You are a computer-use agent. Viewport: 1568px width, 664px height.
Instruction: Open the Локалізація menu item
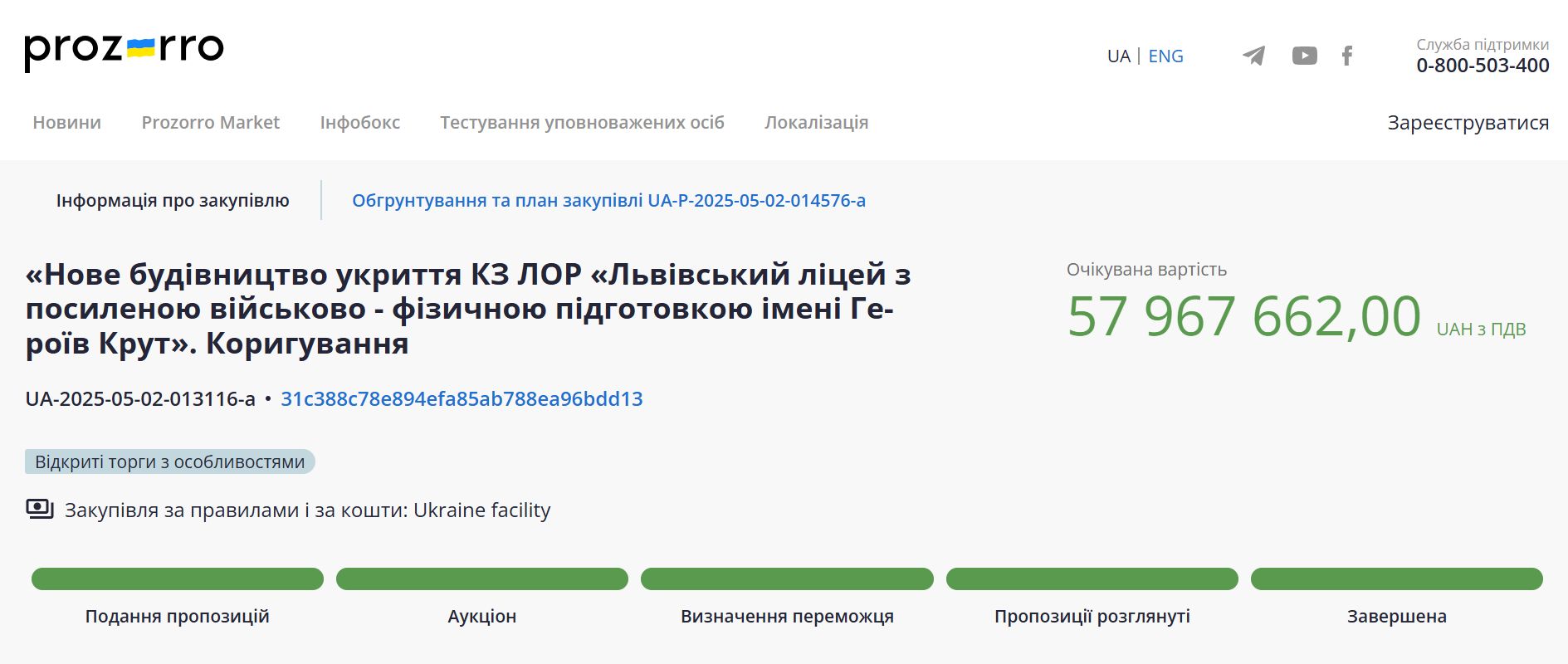point(816,123)
